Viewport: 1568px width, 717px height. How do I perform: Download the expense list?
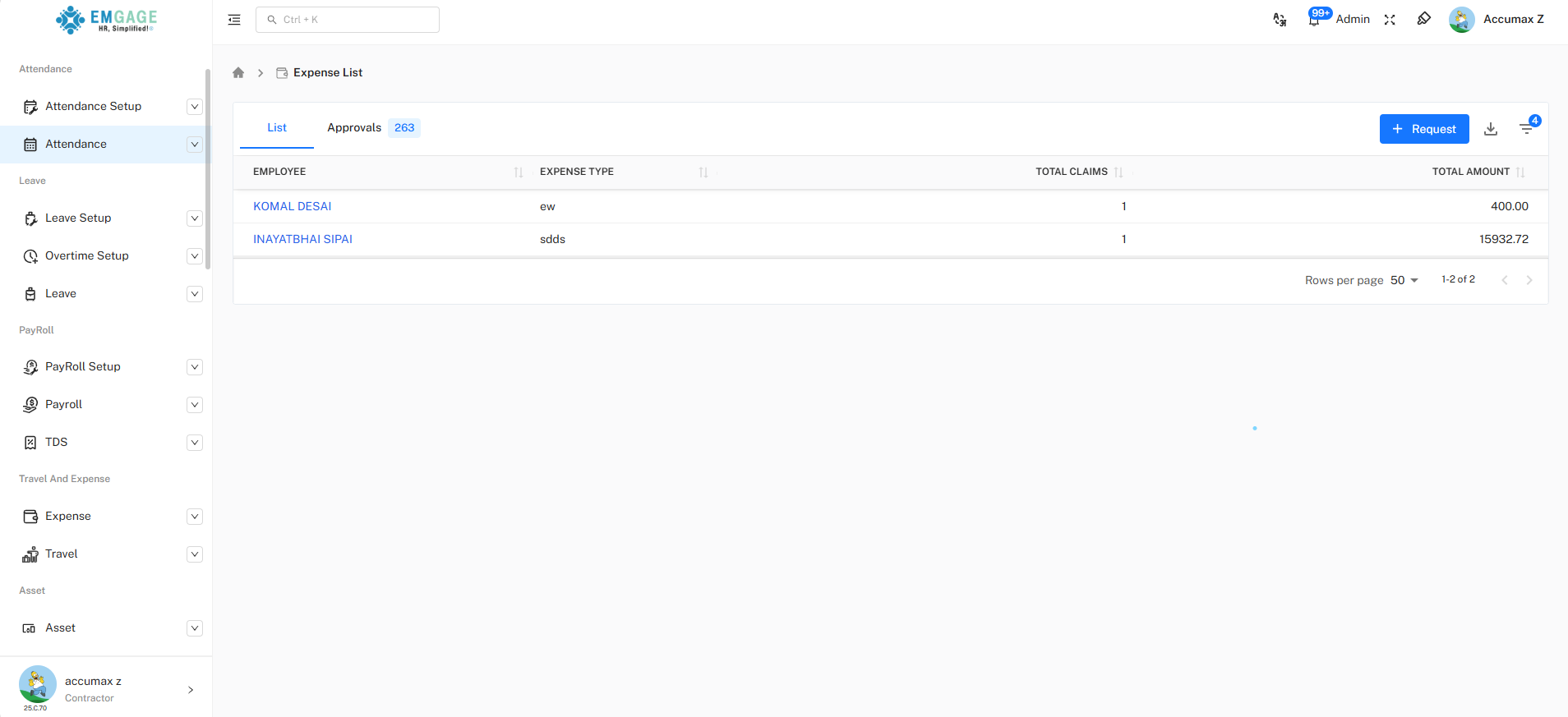(x=1491, y=129)
